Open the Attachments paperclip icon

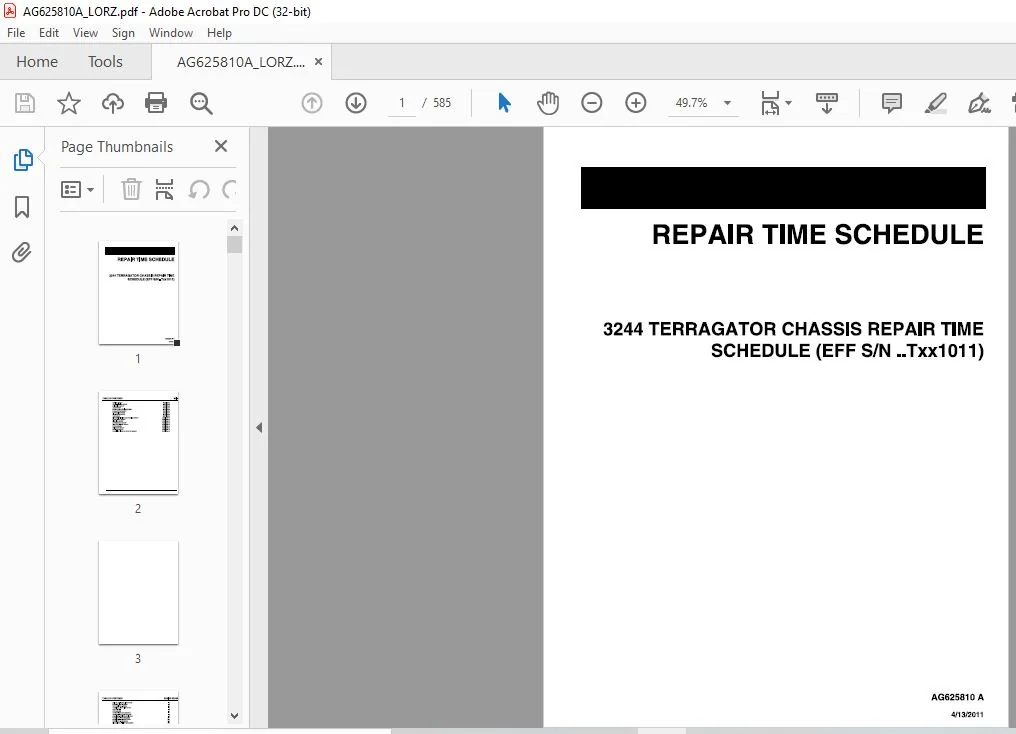coord(21,252)
